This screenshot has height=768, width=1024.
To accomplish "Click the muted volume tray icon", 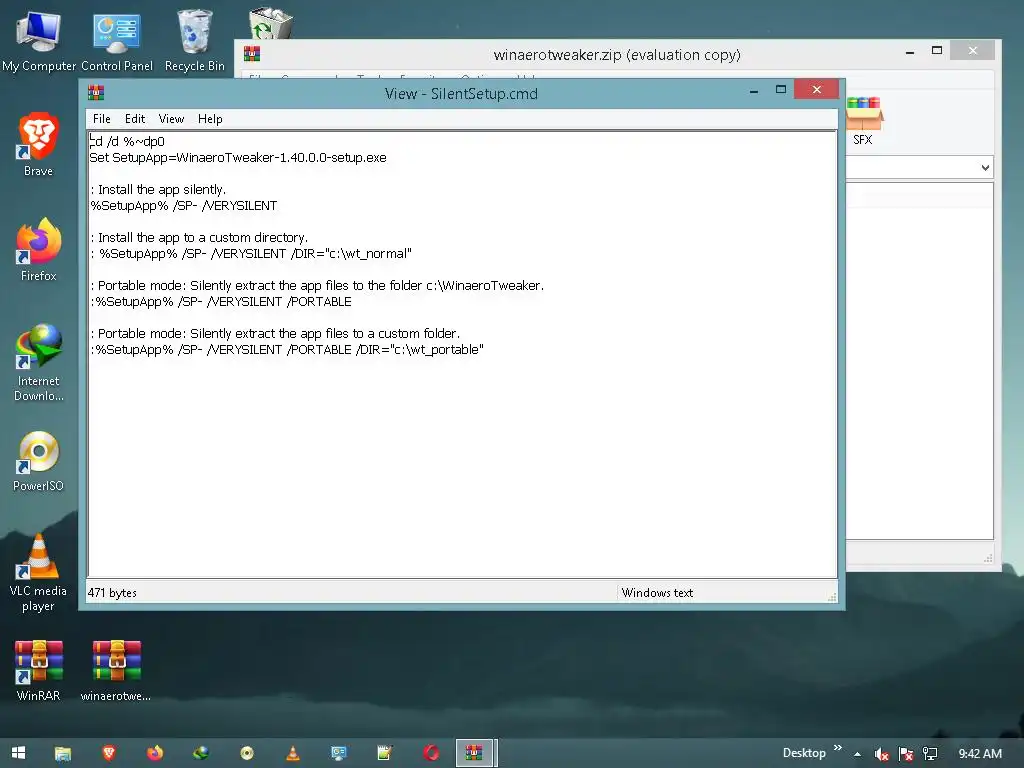I will coord(882,754).
